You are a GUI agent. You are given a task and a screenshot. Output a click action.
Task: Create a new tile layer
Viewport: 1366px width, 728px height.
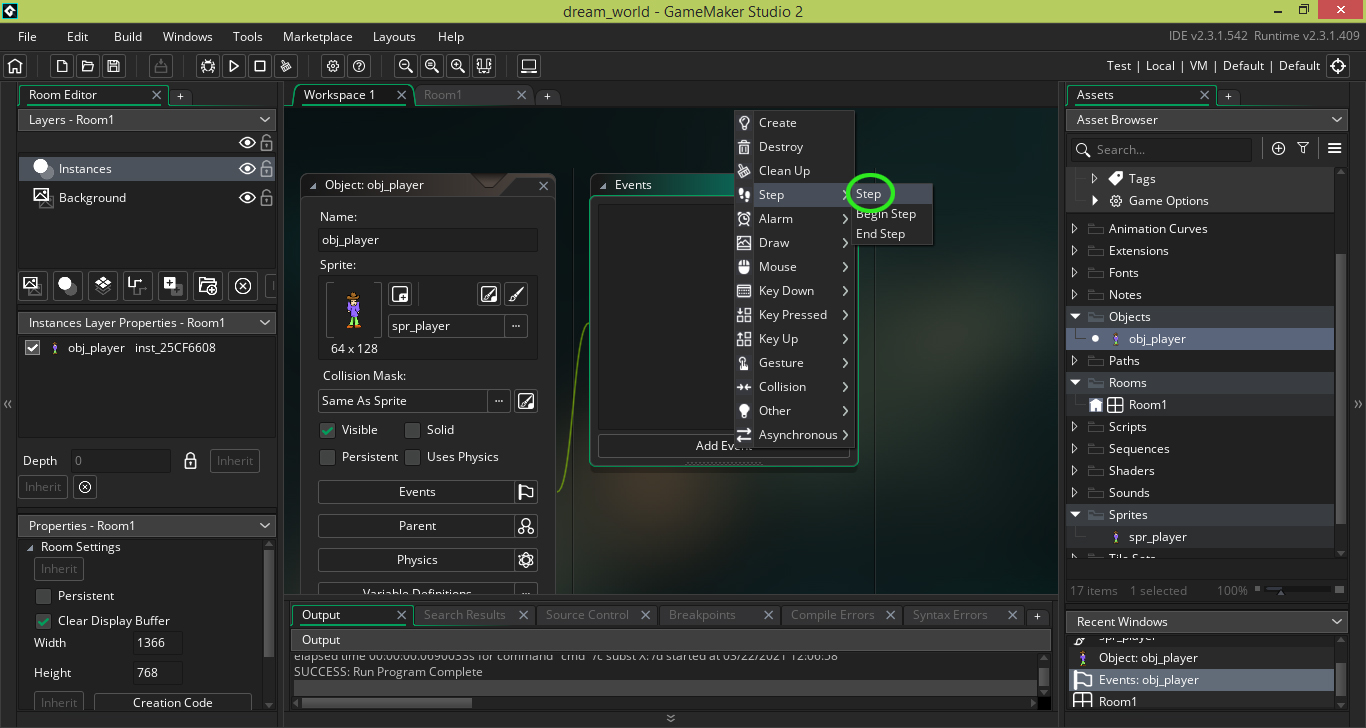(x=102, y=286)
